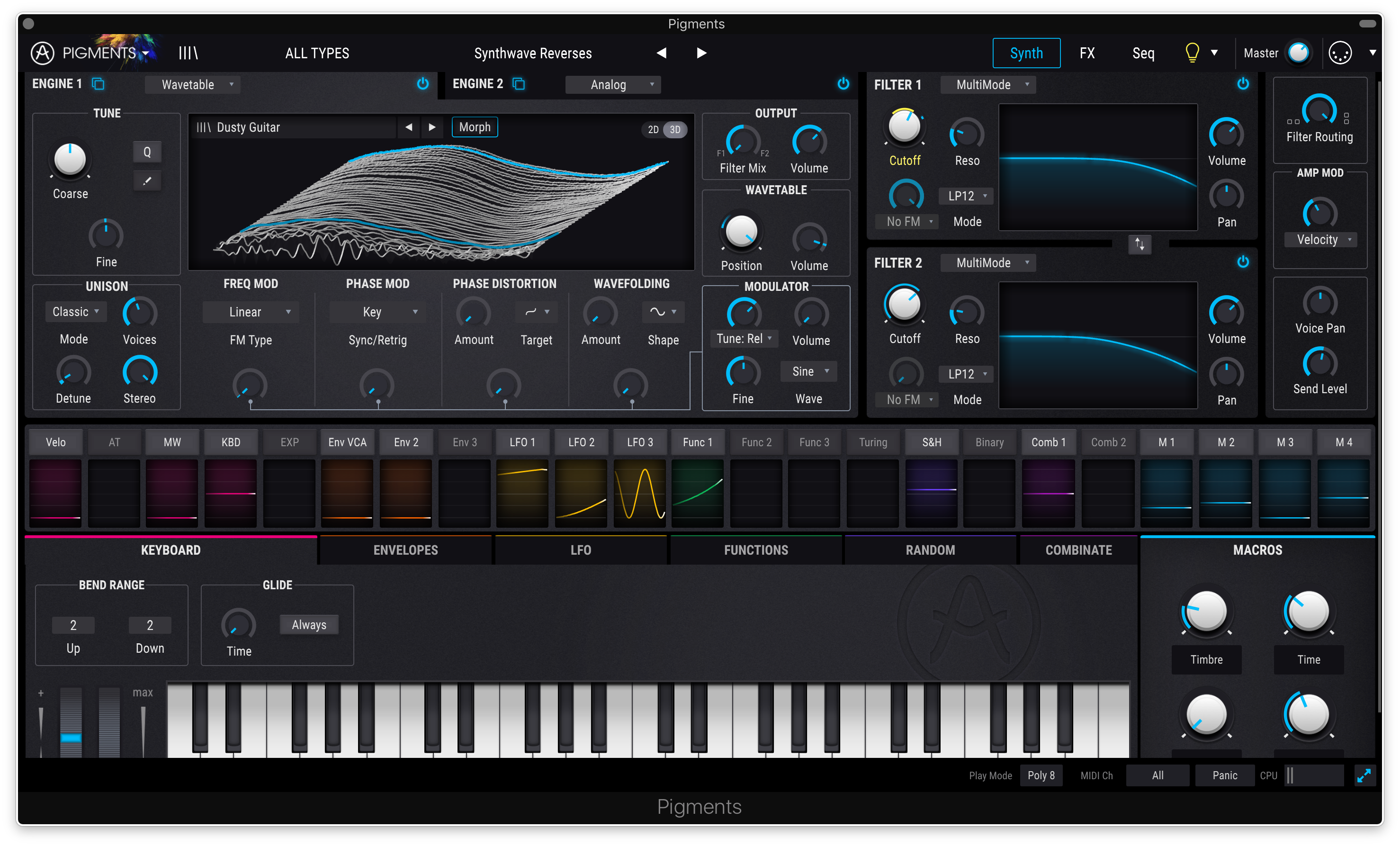The width and height of the screenshot is (1400, 846).
Task: Open the modulator Sine wave dropdown
Action: click(x=808, y=371)
